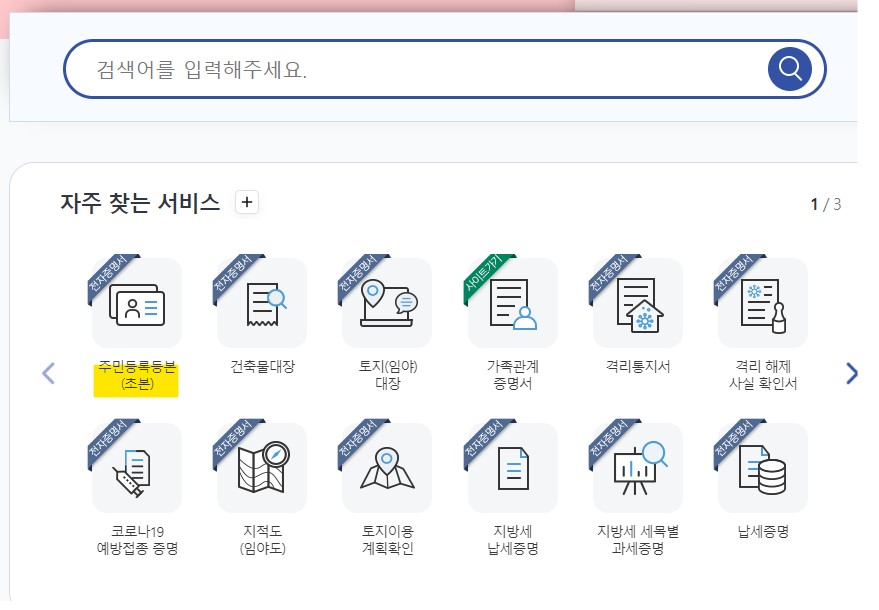Click the 납세증명 text label
The width and height of the screenshot is (879, 610).
[x=763, y=532]
